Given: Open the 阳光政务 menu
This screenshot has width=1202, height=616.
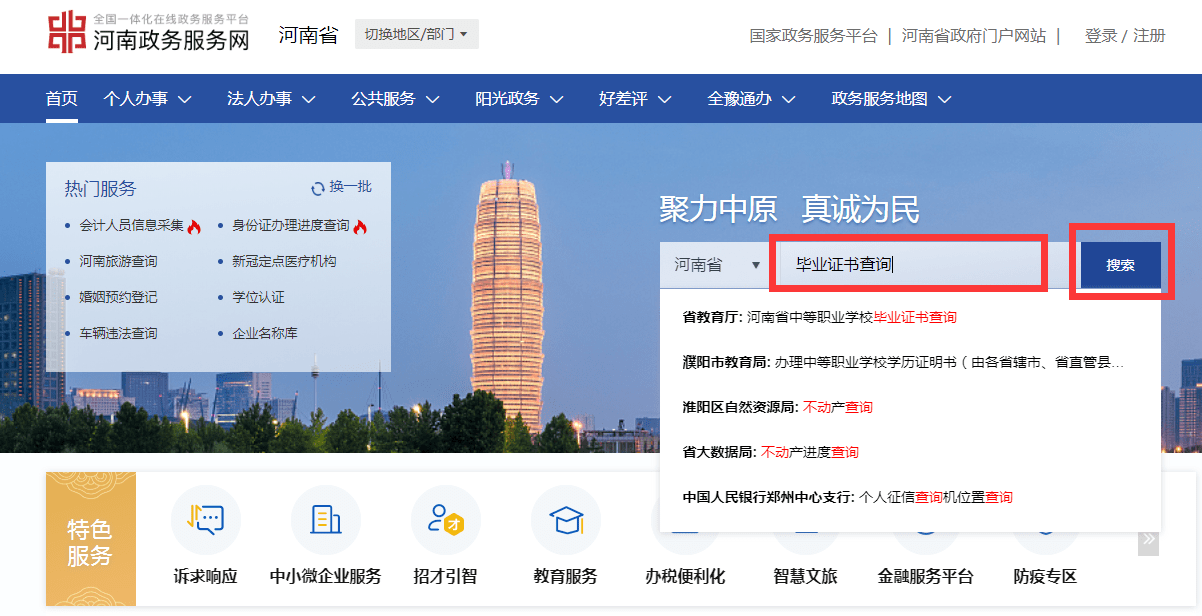Looking at the screenshot, I should tap(509, 98).
